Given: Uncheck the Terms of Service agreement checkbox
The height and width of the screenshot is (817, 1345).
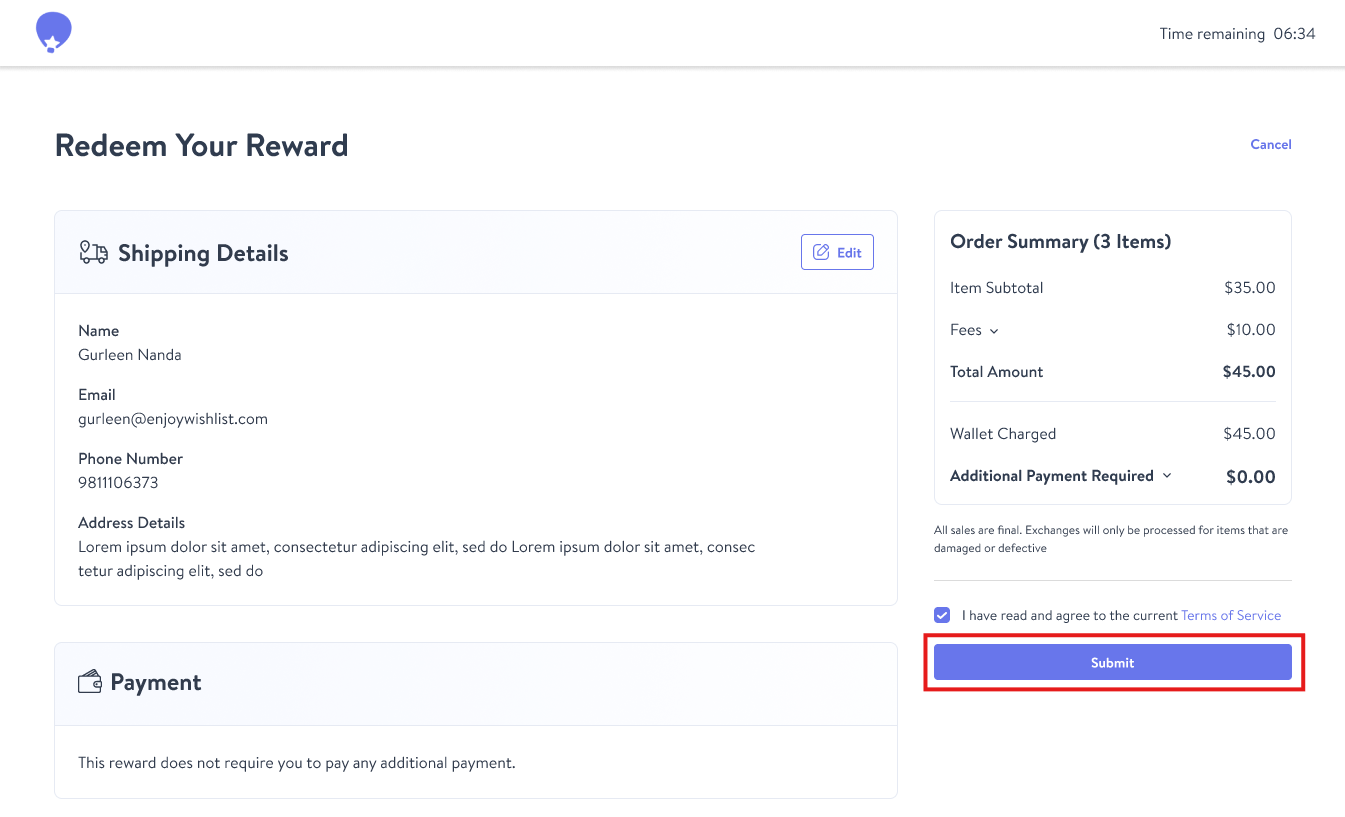Looking at the screenshot, I should point(942,615).
